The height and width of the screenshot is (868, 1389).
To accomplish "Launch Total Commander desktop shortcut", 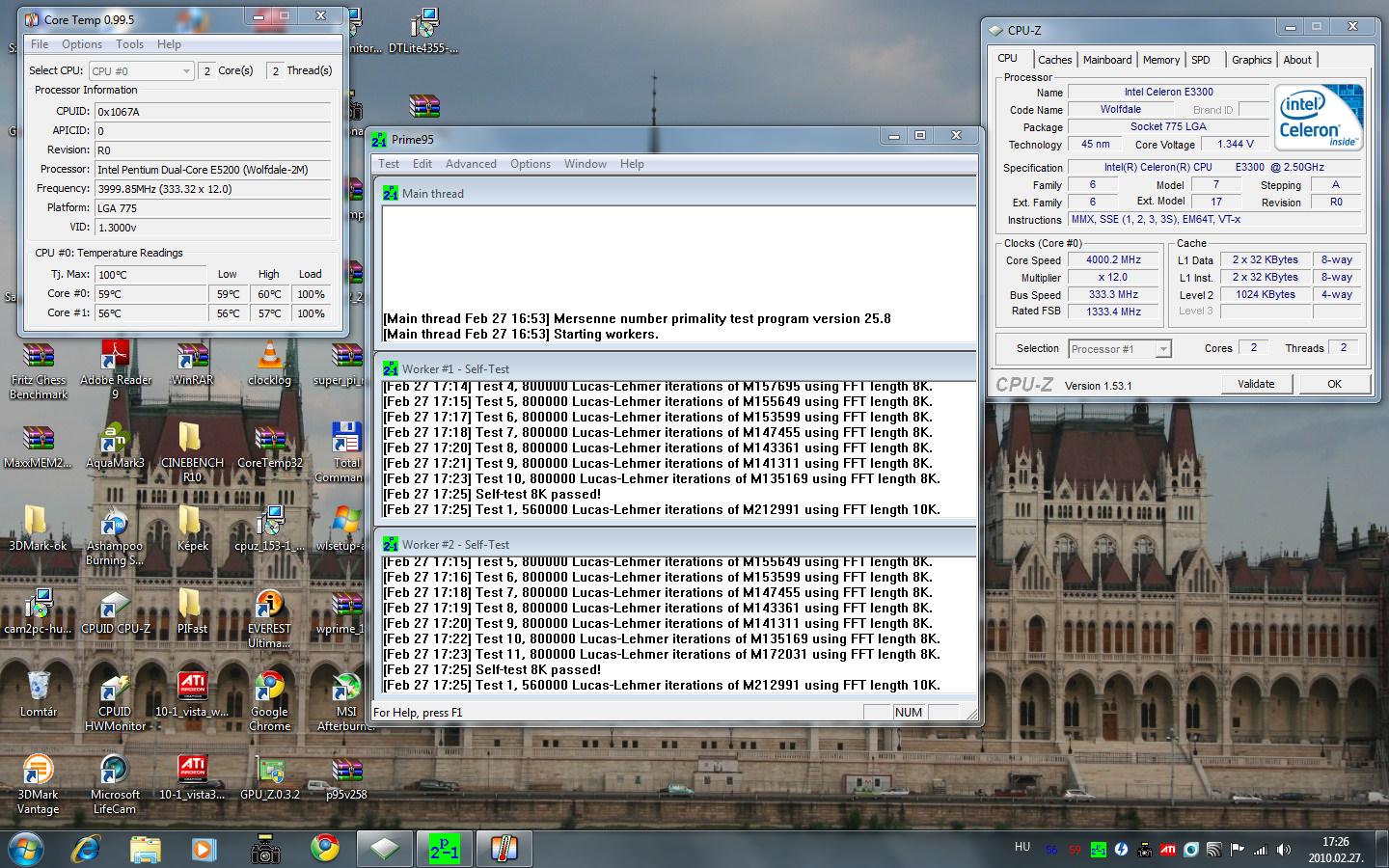I will 342,453.
